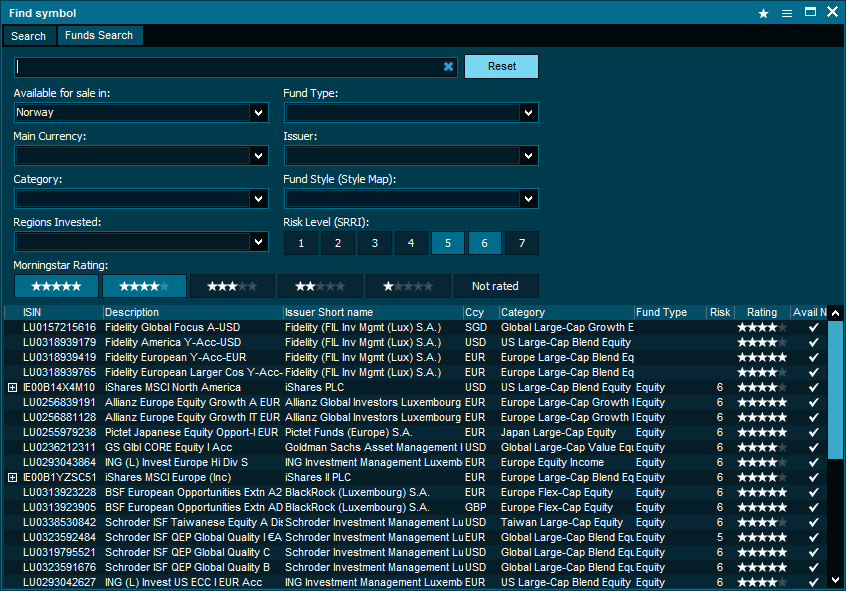Select the five-star Morningstar Rating filter
The height and width of the screenshot is (591, 846).
coord(56,286)
